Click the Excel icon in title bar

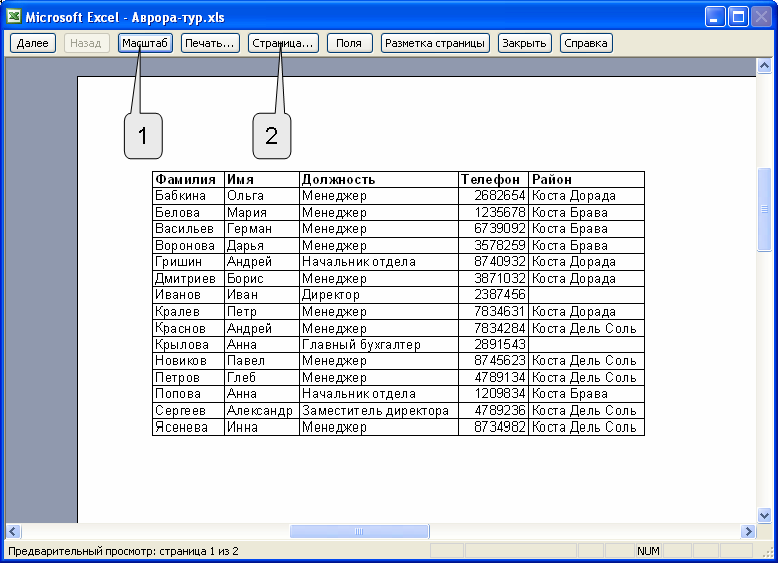[x=14, y=16]
